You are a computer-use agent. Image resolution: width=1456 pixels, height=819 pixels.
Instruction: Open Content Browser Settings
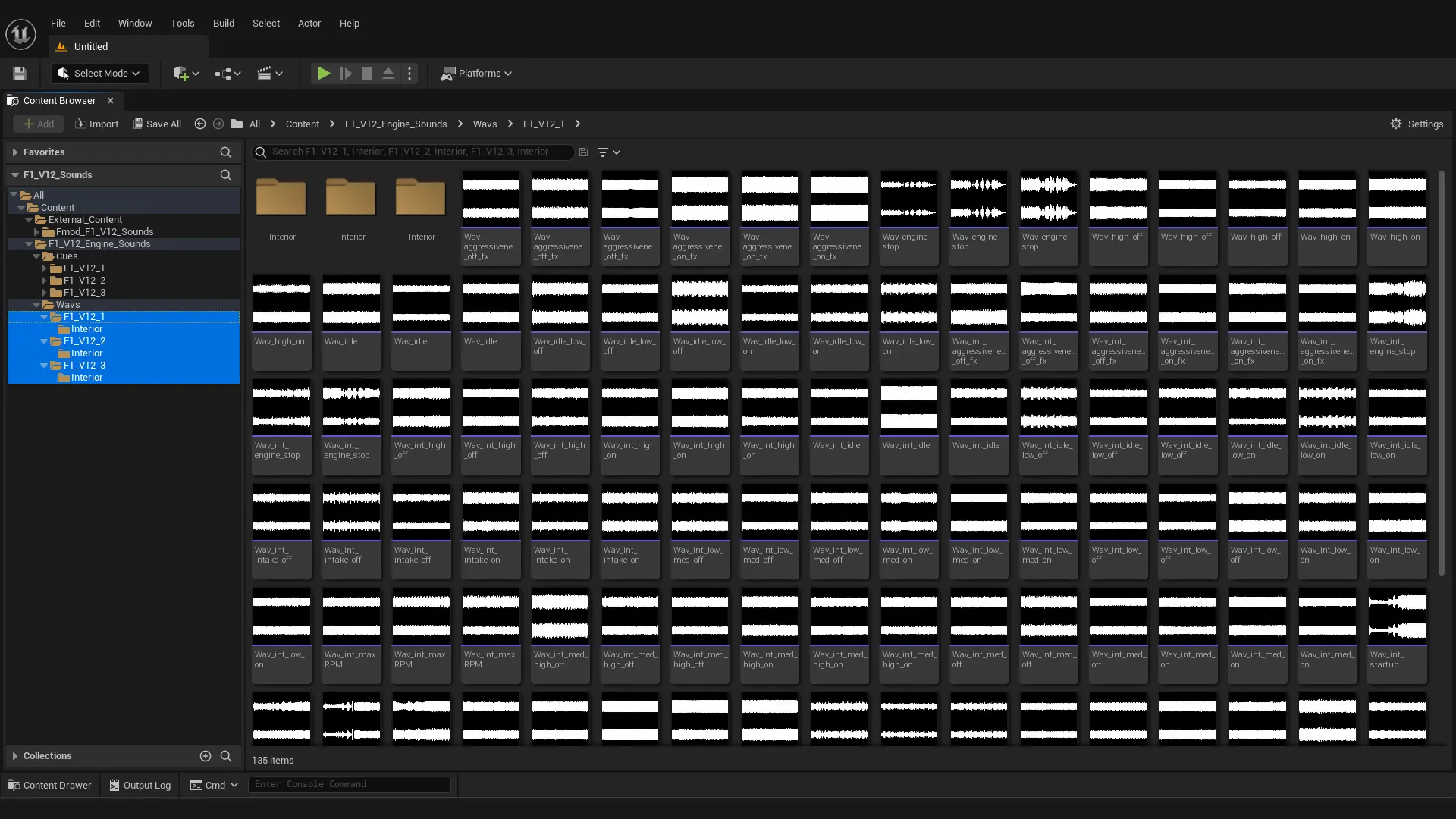1417,124
